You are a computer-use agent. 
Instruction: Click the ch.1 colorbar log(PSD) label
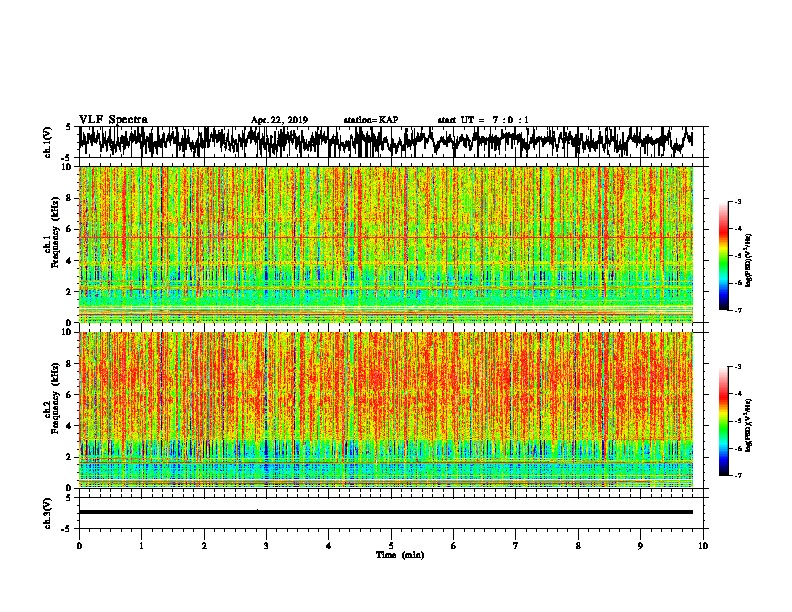(x=748, y=260)
